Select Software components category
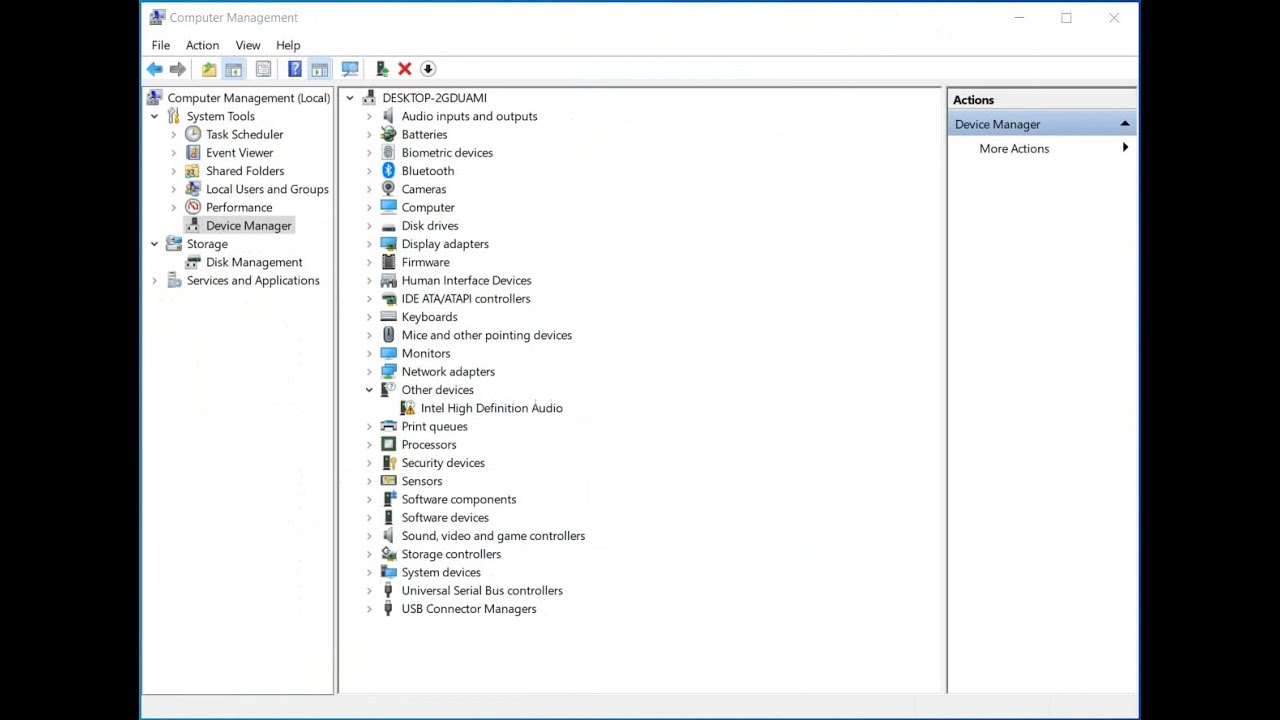 (x=458, y=499)
